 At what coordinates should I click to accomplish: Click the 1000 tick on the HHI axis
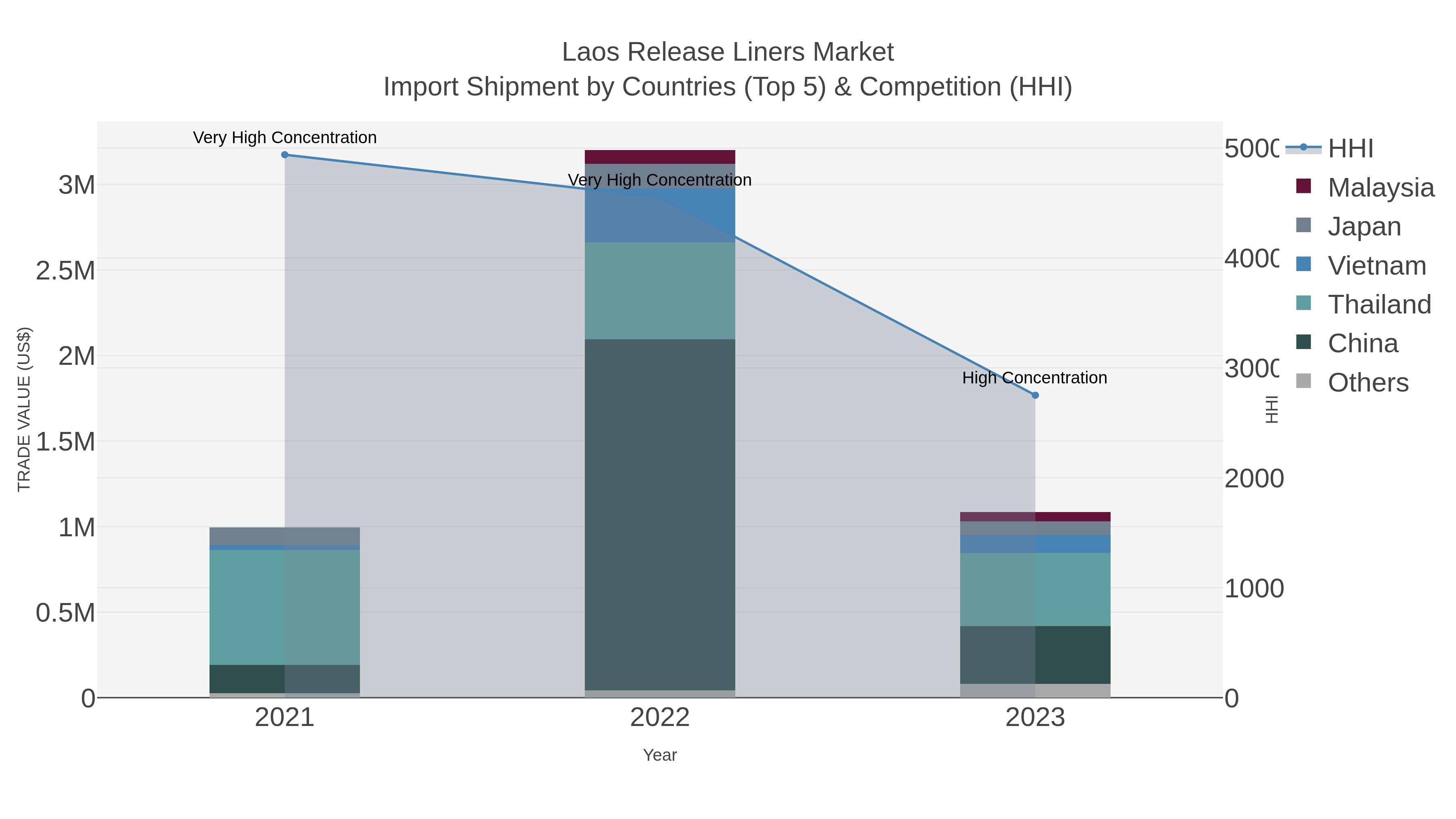pyautogui.click(x=1254, y=588)
